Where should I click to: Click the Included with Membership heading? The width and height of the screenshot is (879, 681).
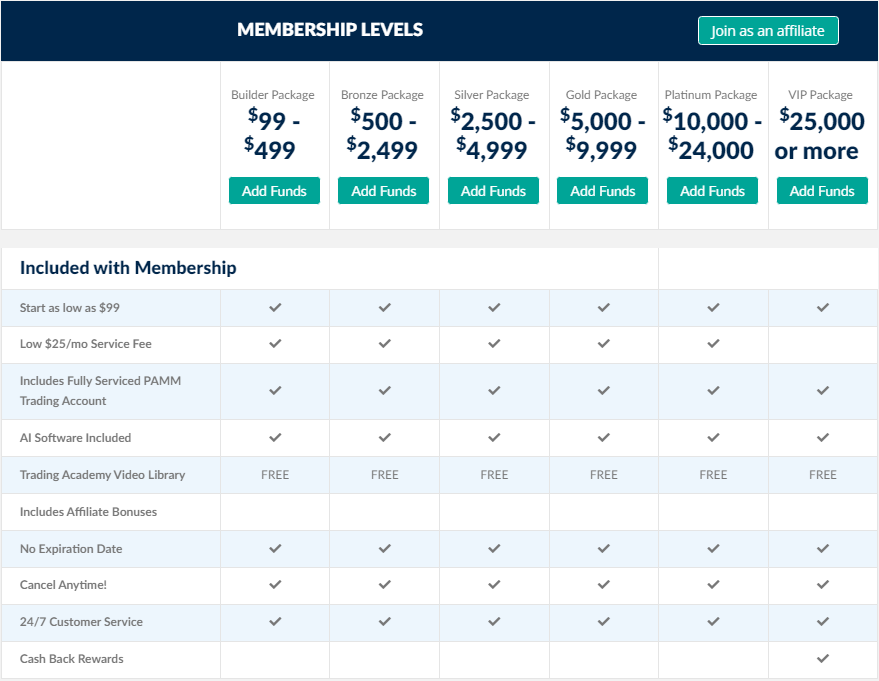[128, 268]
